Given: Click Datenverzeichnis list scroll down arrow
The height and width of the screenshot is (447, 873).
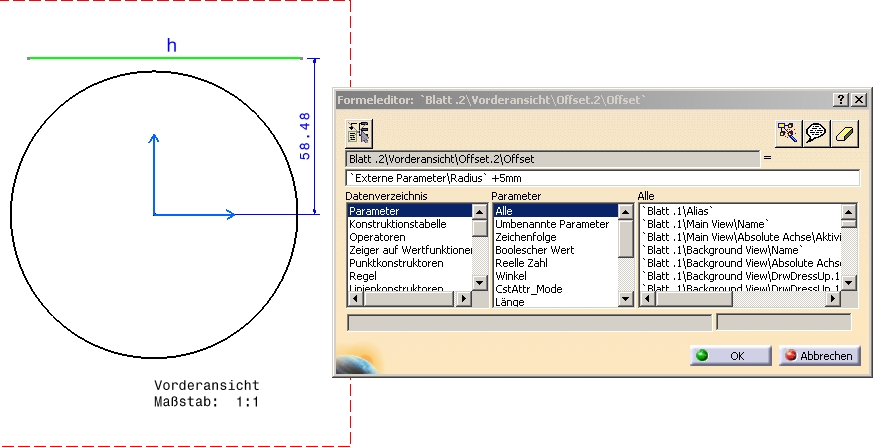Looking at the screenshot, I should pos(480,282).
